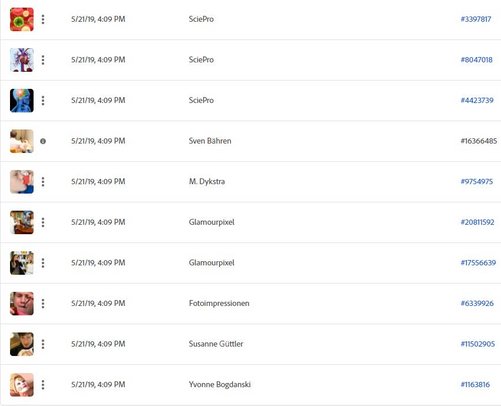Open three-dot menu for Glamourpixel #20811592
The height and width of the screenshot is (406, 501).
43,222
